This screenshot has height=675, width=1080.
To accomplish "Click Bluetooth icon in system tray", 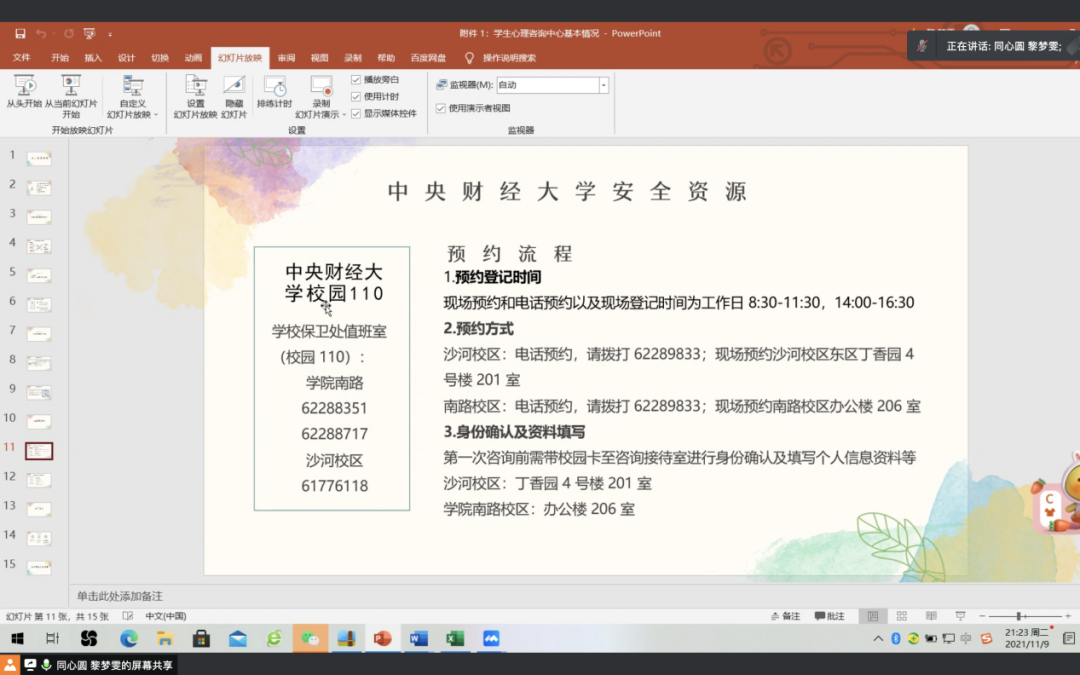I will (x=896, y=639).
